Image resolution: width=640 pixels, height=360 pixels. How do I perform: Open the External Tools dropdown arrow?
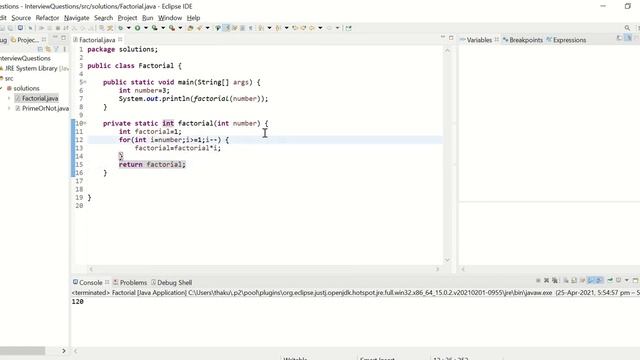pyautogui.click(x=180, y=28)
